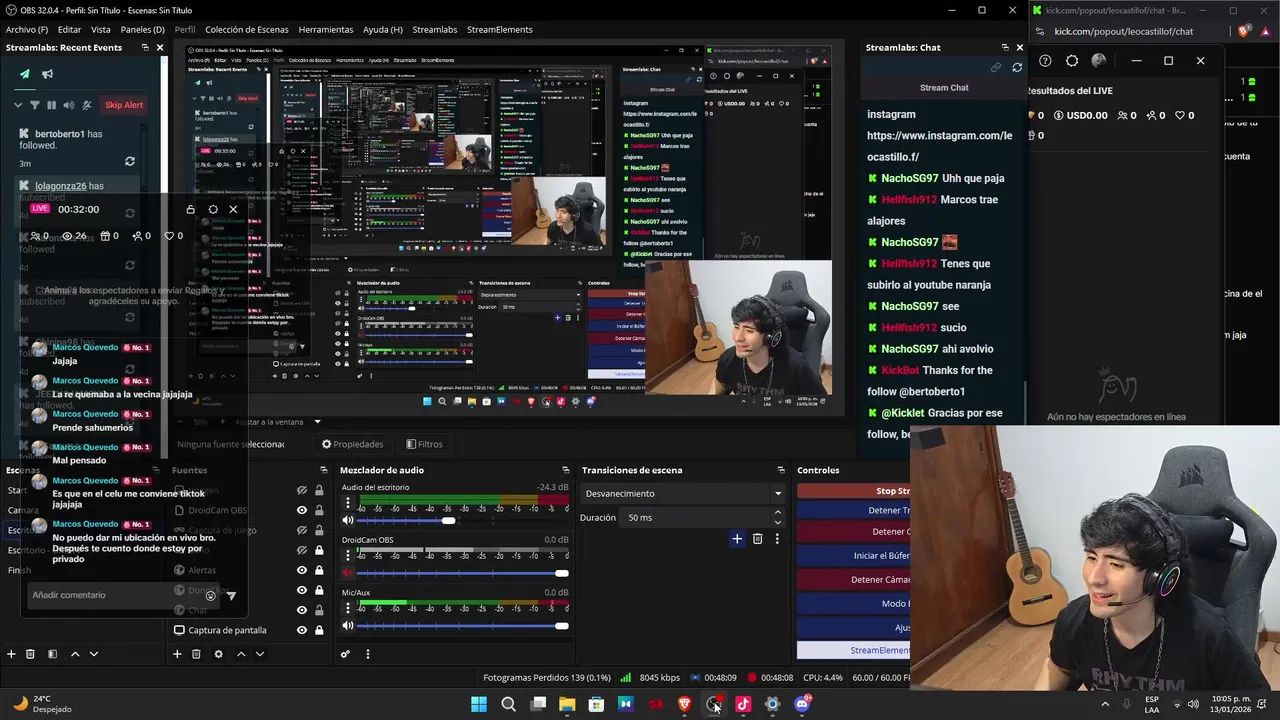
Task: Open StreamElements menu
Action: click(499, 29)
